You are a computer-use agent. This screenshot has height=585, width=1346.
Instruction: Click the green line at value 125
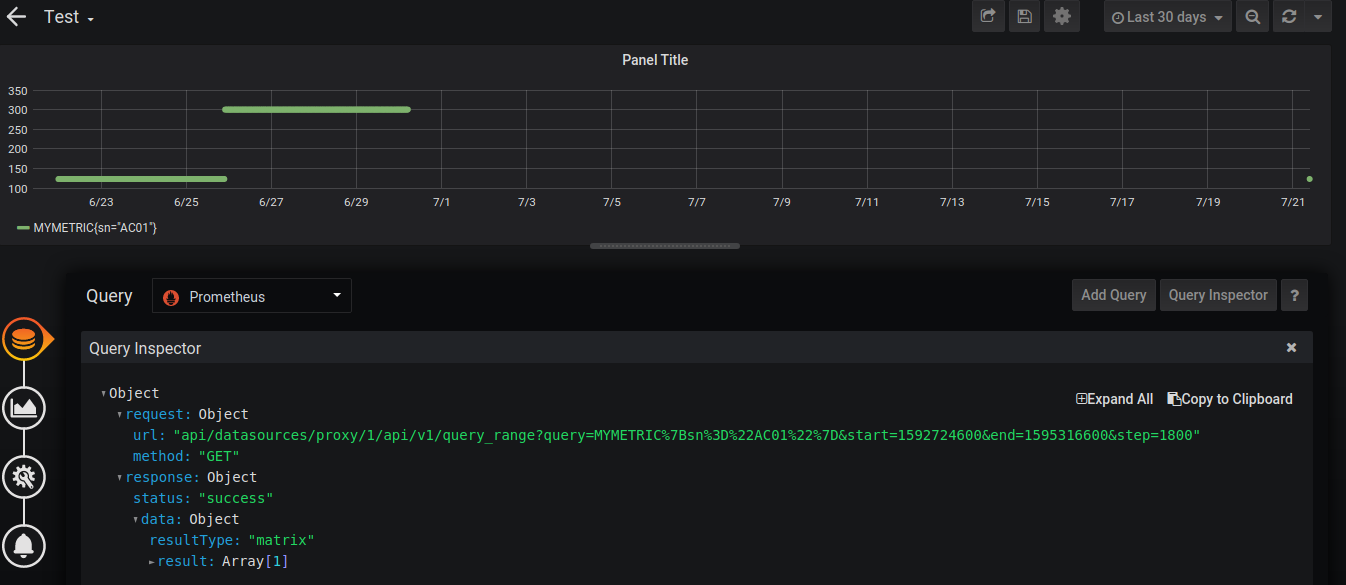[x=141, y=179]
